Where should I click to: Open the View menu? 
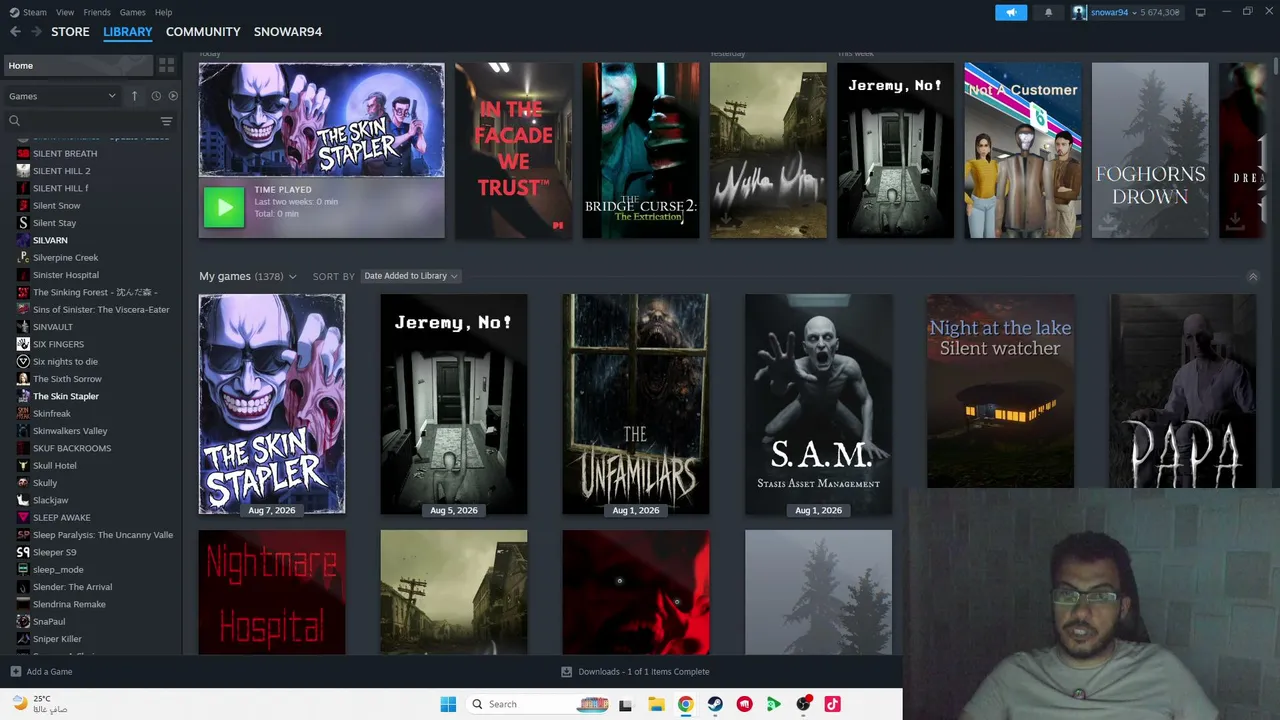[x=65, y=12]
